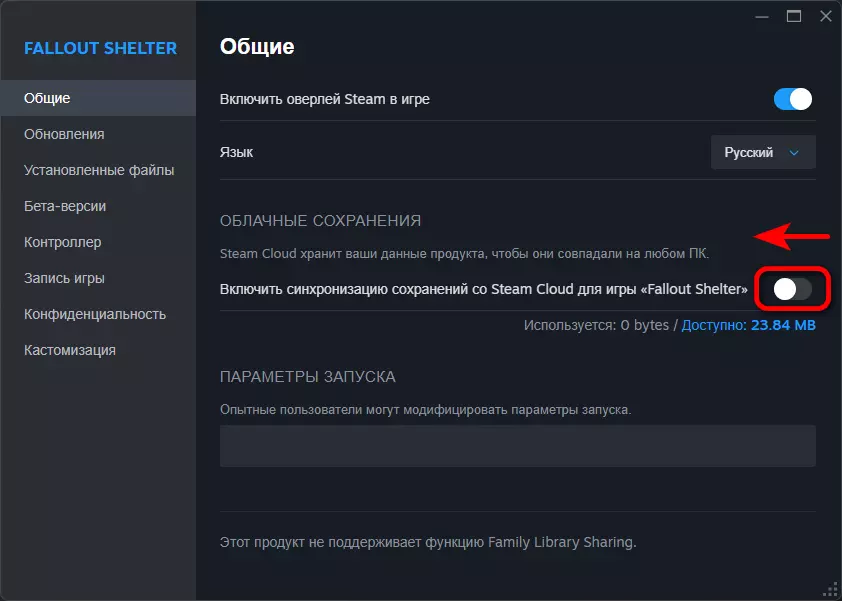Disable the Steam overlay in-game toggle
842x601 pixels.
tap(792, 99)
